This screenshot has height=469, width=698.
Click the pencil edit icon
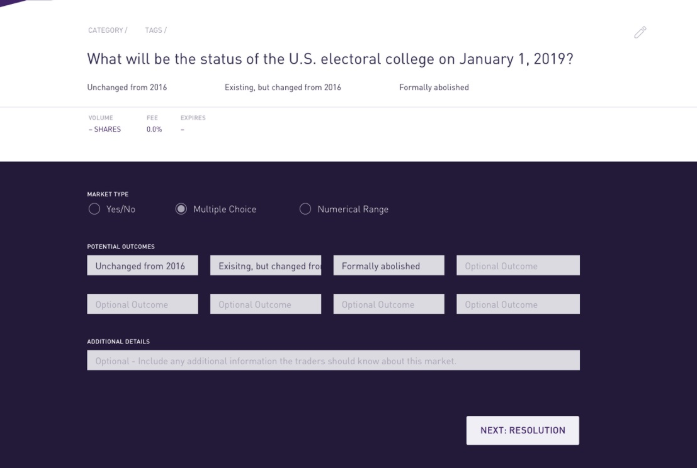click(640, 33)
